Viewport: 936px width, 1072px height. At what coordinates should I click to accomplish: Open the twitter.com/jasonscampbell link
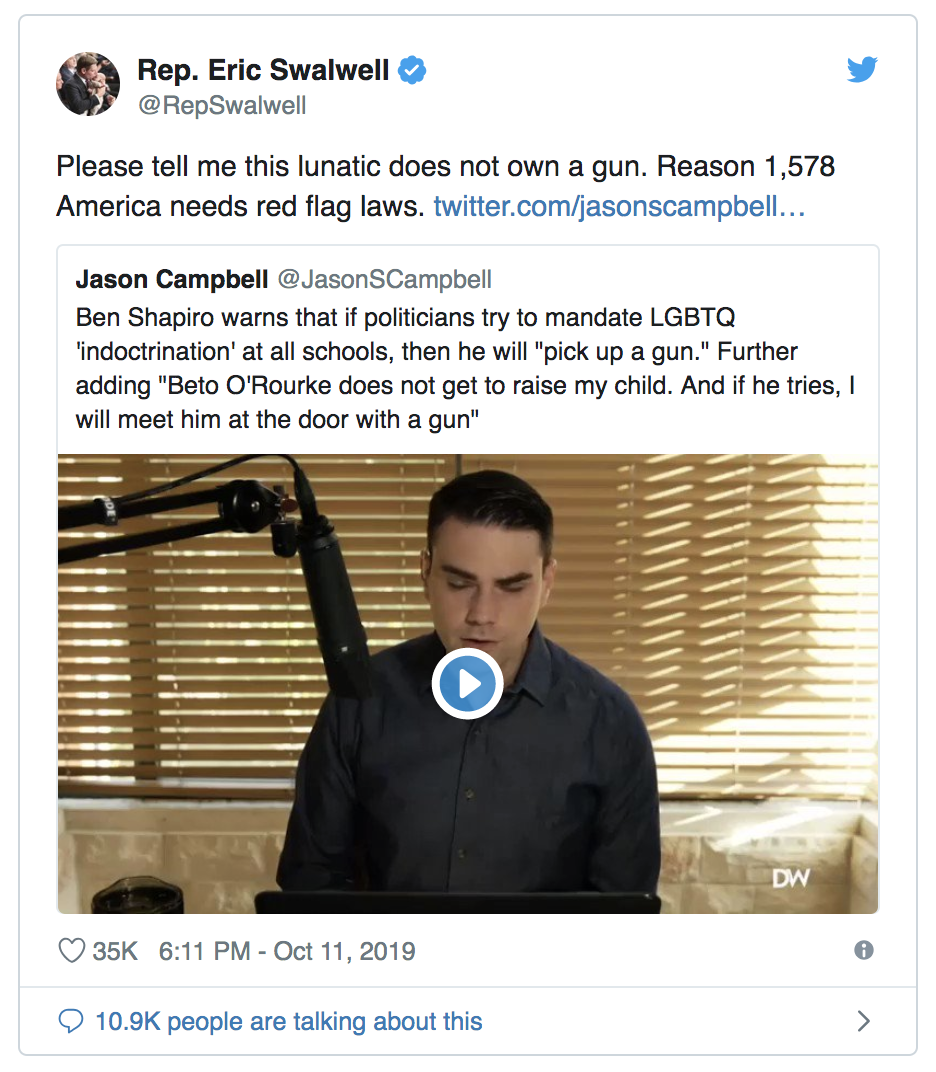pyautogui.click(x=619, y=207)
